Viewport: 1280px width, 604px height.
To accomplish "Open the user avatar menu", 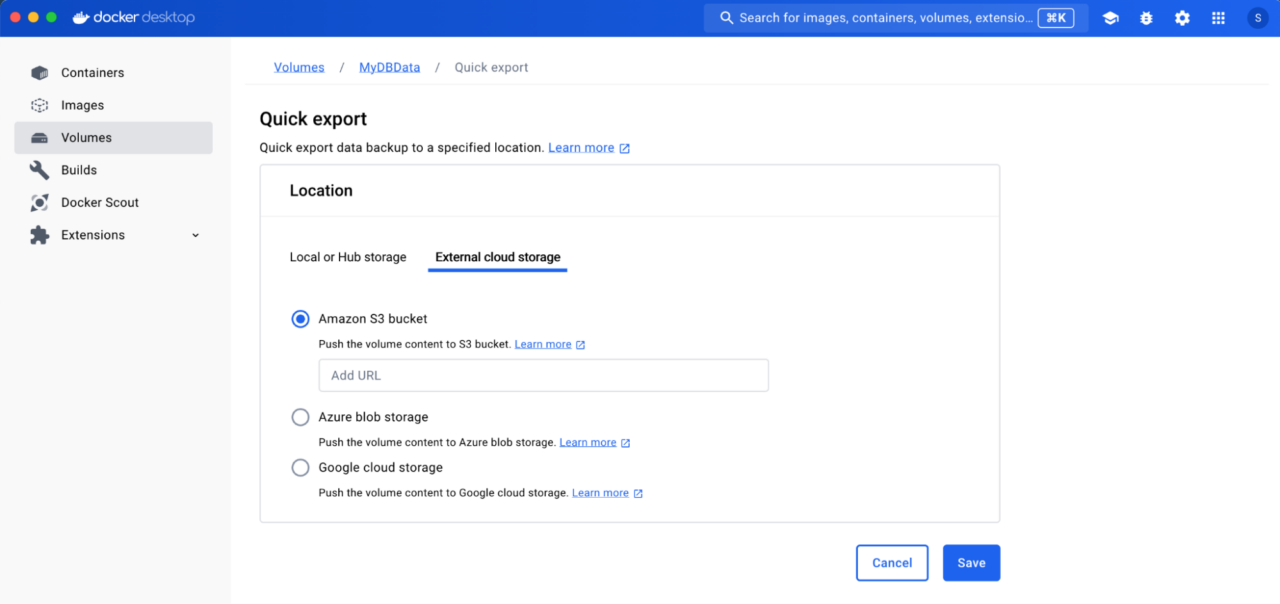I will click(x=1257, y=17).
